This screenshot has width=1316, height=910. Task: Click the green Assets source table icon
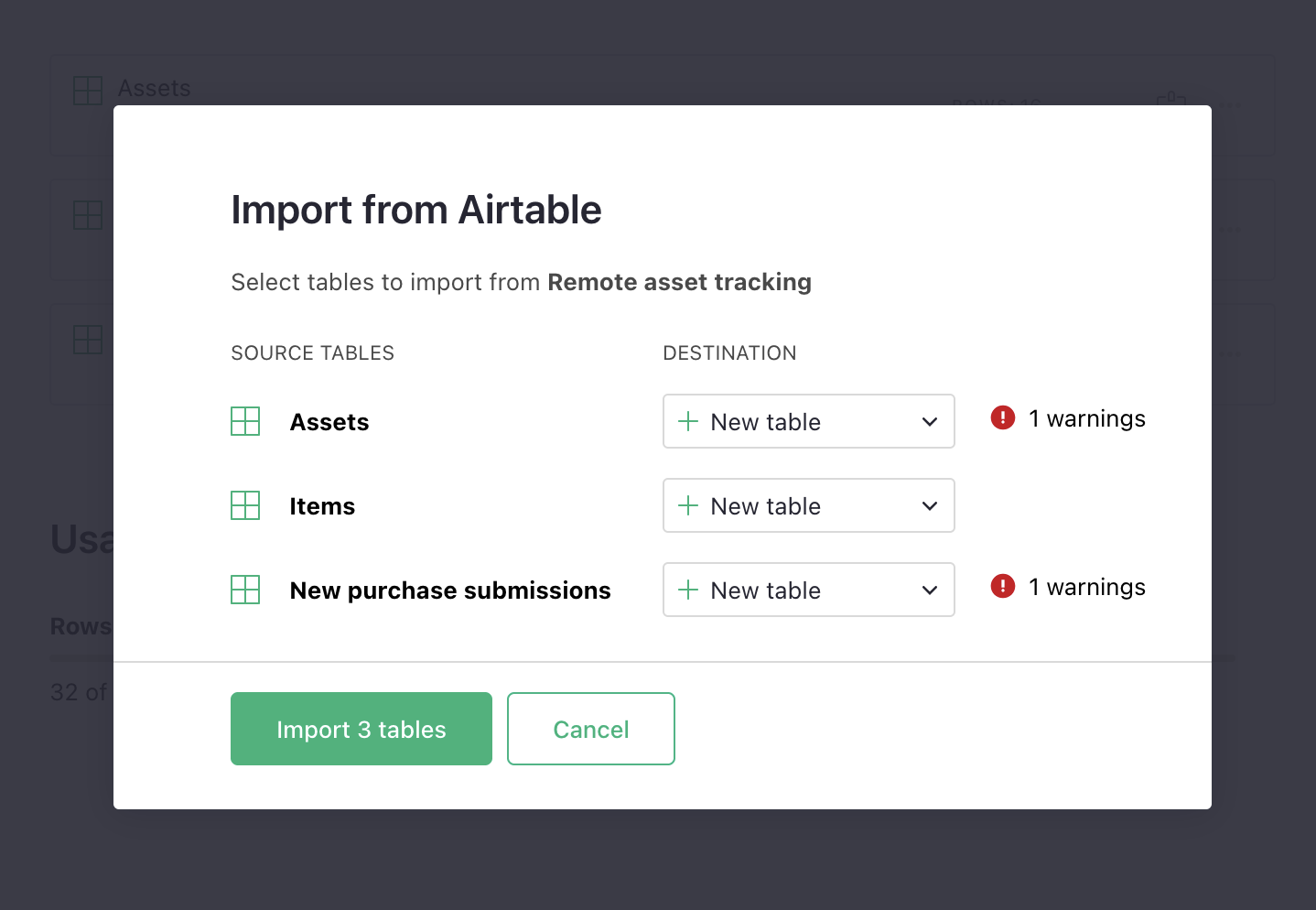pos(245,421)
